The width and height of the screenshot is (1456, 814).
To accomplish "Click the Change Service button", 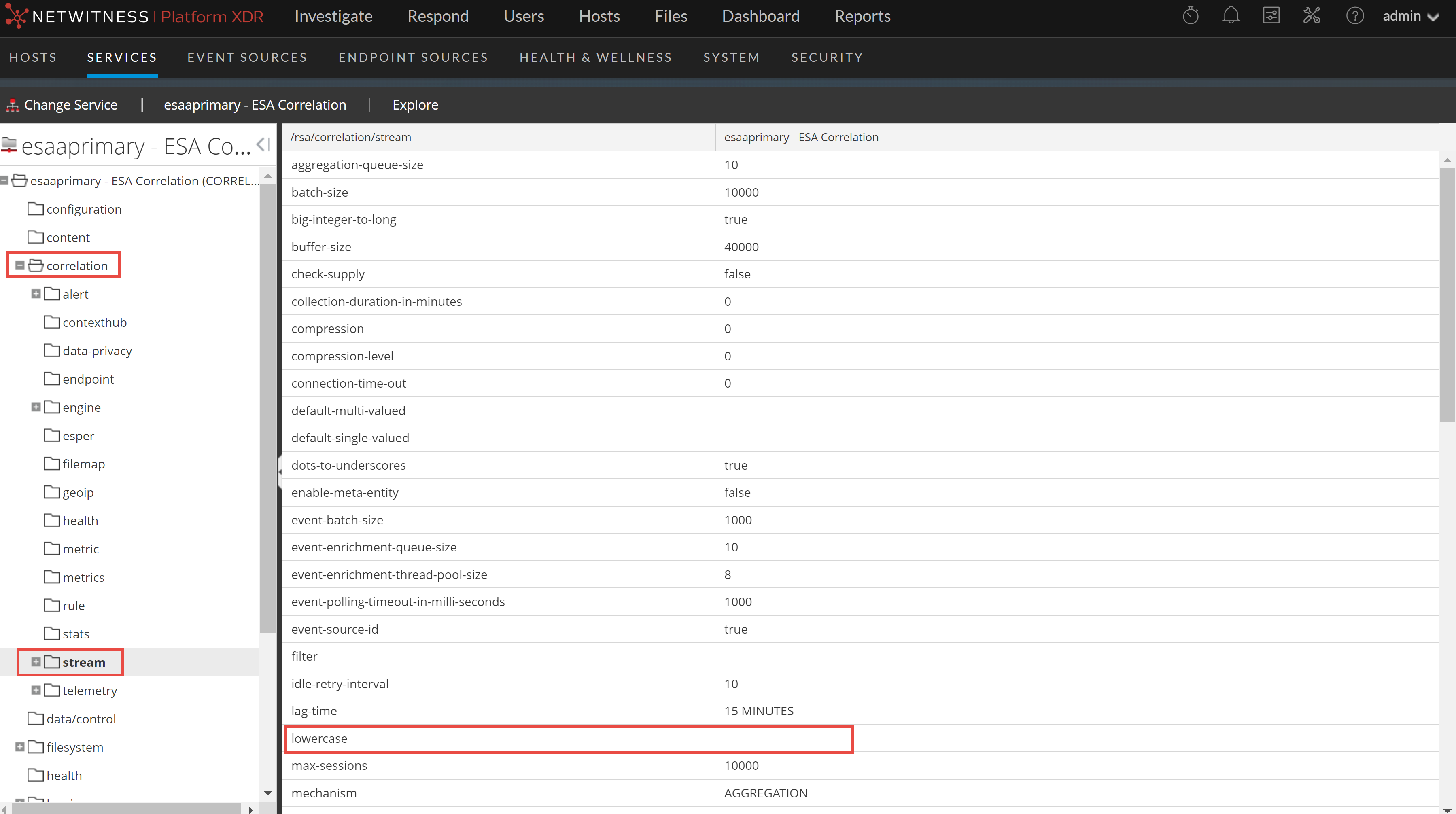I will [x=62, y=105].
